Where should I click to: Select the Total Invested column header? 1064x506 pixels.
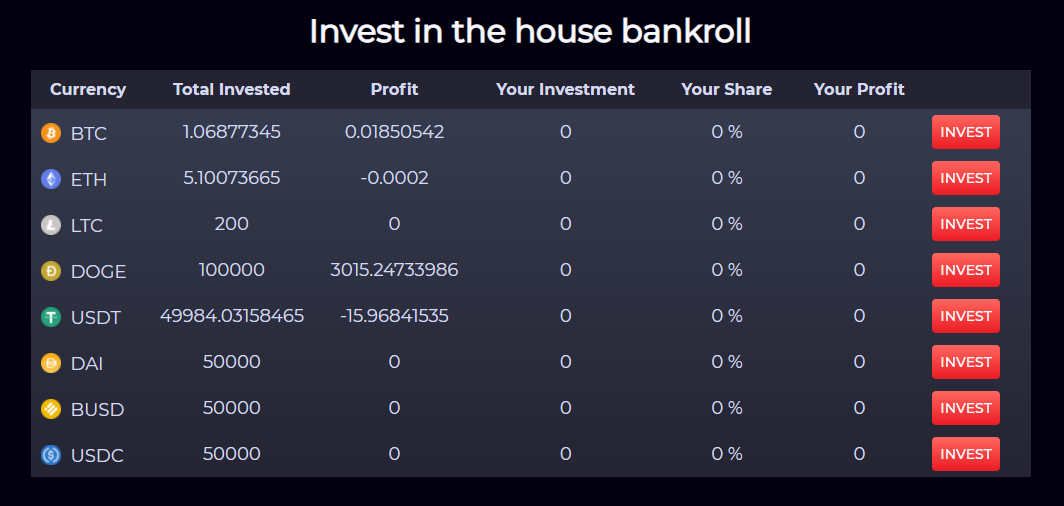click(231, 89)
